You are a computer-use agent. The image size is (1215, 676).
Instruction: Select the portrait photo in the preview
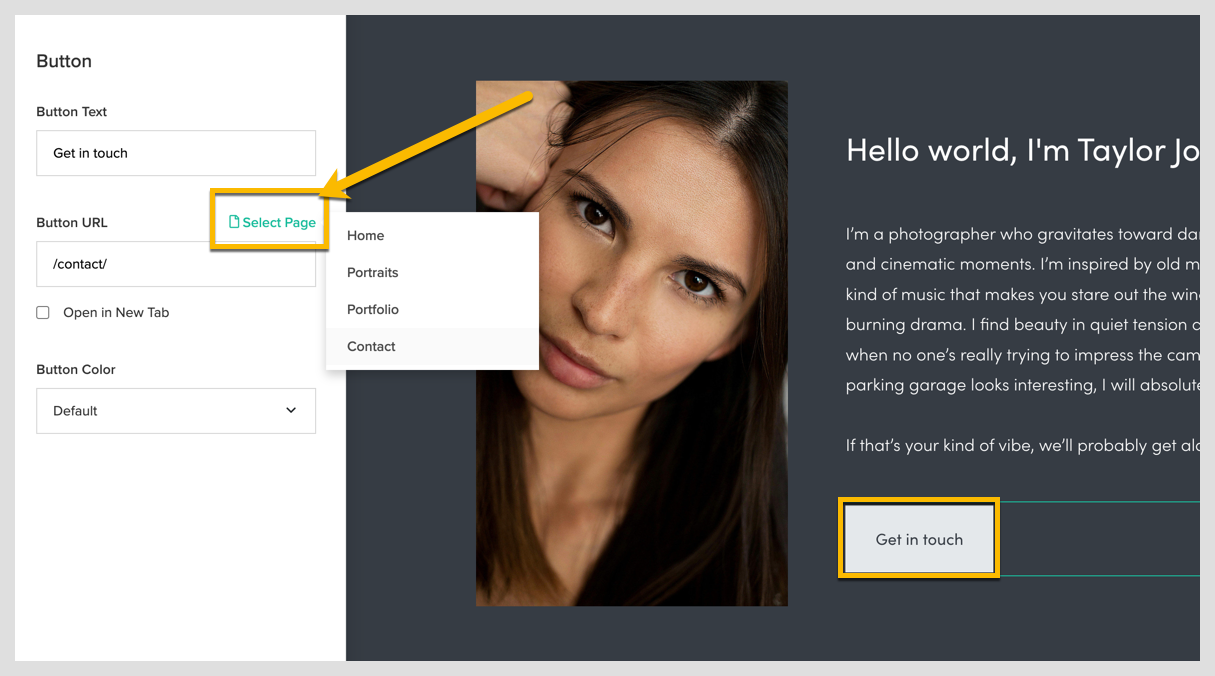coord(632,343)
